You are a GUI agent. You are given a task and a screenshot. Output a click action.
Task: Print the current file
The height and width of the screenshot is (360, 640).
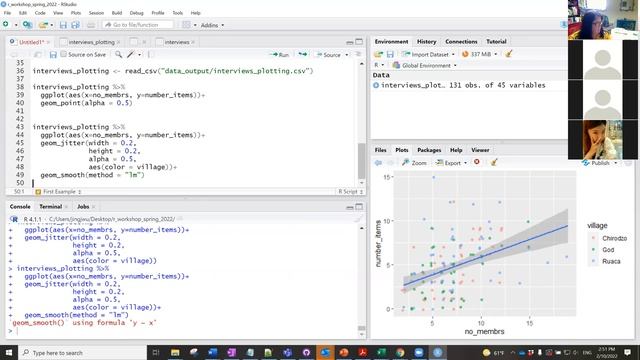coord(91,25)
